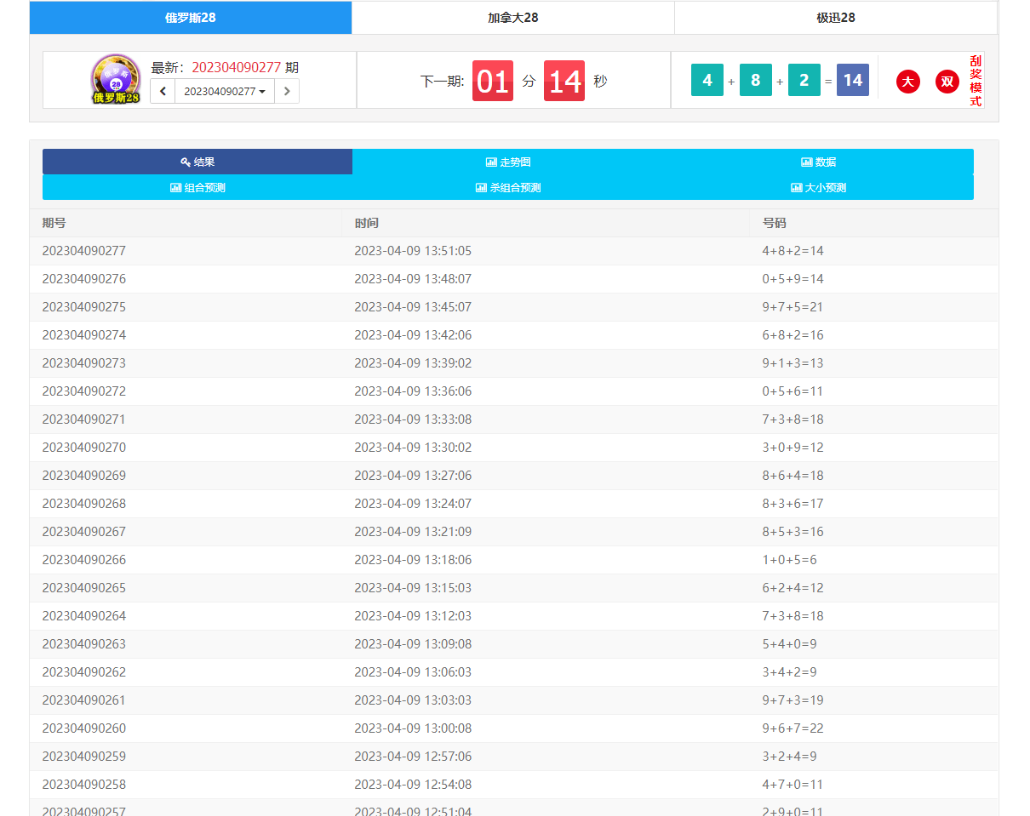Viewport: 1030px width, 816px height.
Task: Click the time 2023-04-09 13:21:09
Action: 413,532
